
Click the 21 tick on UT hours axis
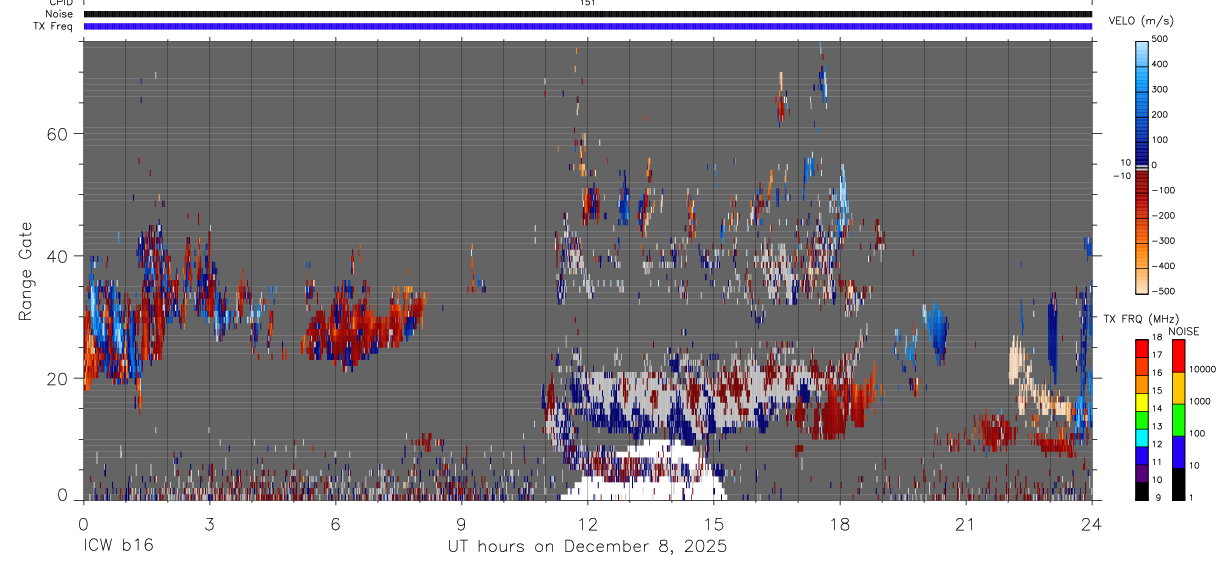coord(965,524)
